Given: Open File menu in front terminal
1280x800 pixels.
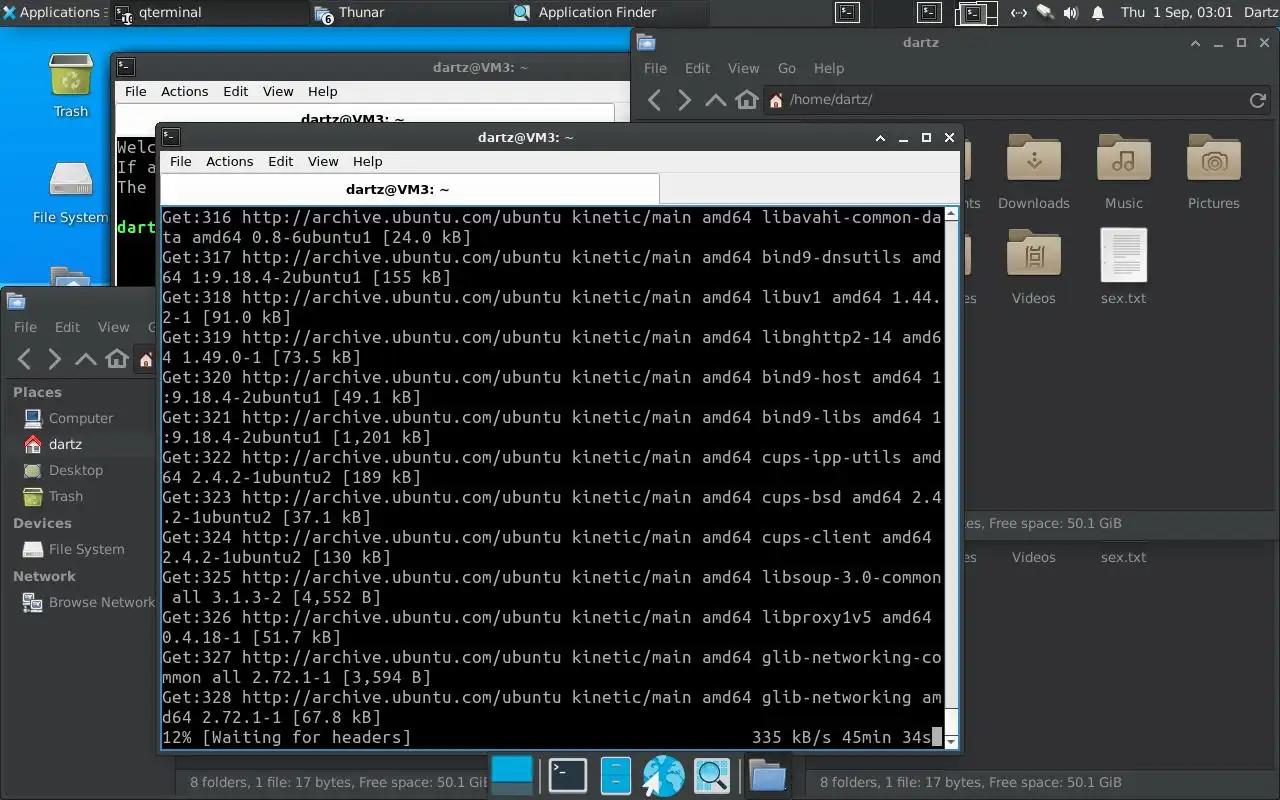Looking at the screenshot, I should tap(181, 161).
